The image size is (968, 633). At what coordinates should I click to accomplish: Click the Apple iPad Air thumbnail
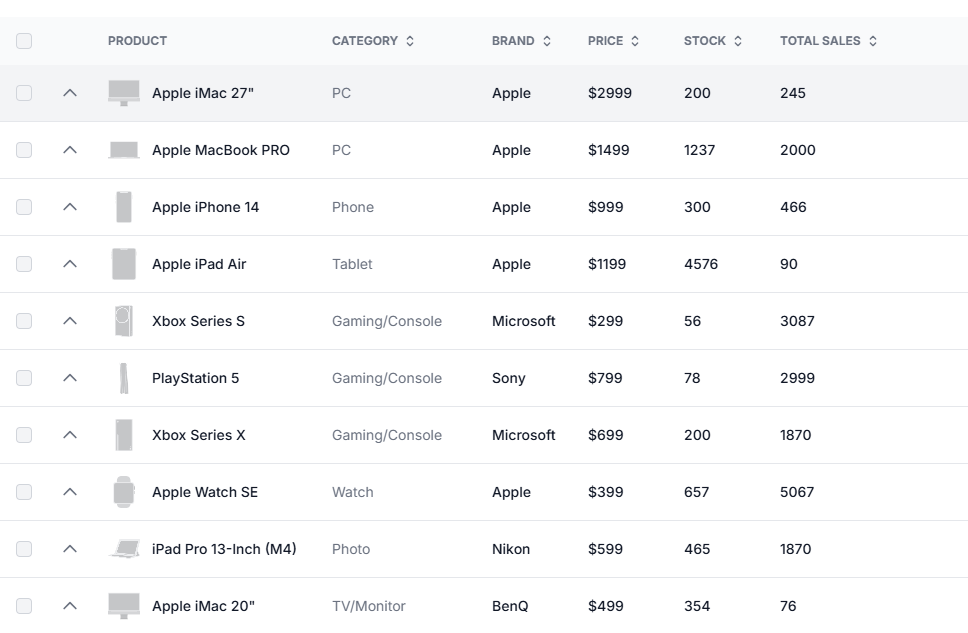(123, 264)
